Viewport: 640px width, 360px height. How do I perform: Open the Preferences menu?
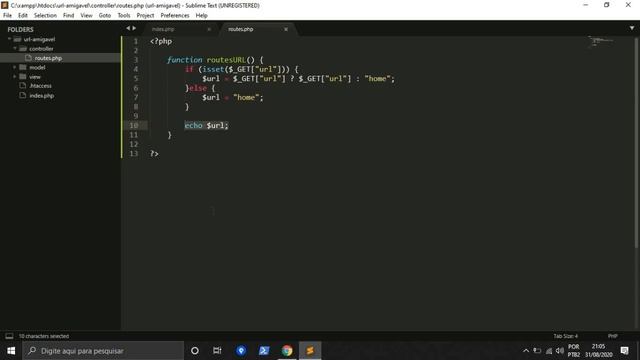(x=175, y=16)
